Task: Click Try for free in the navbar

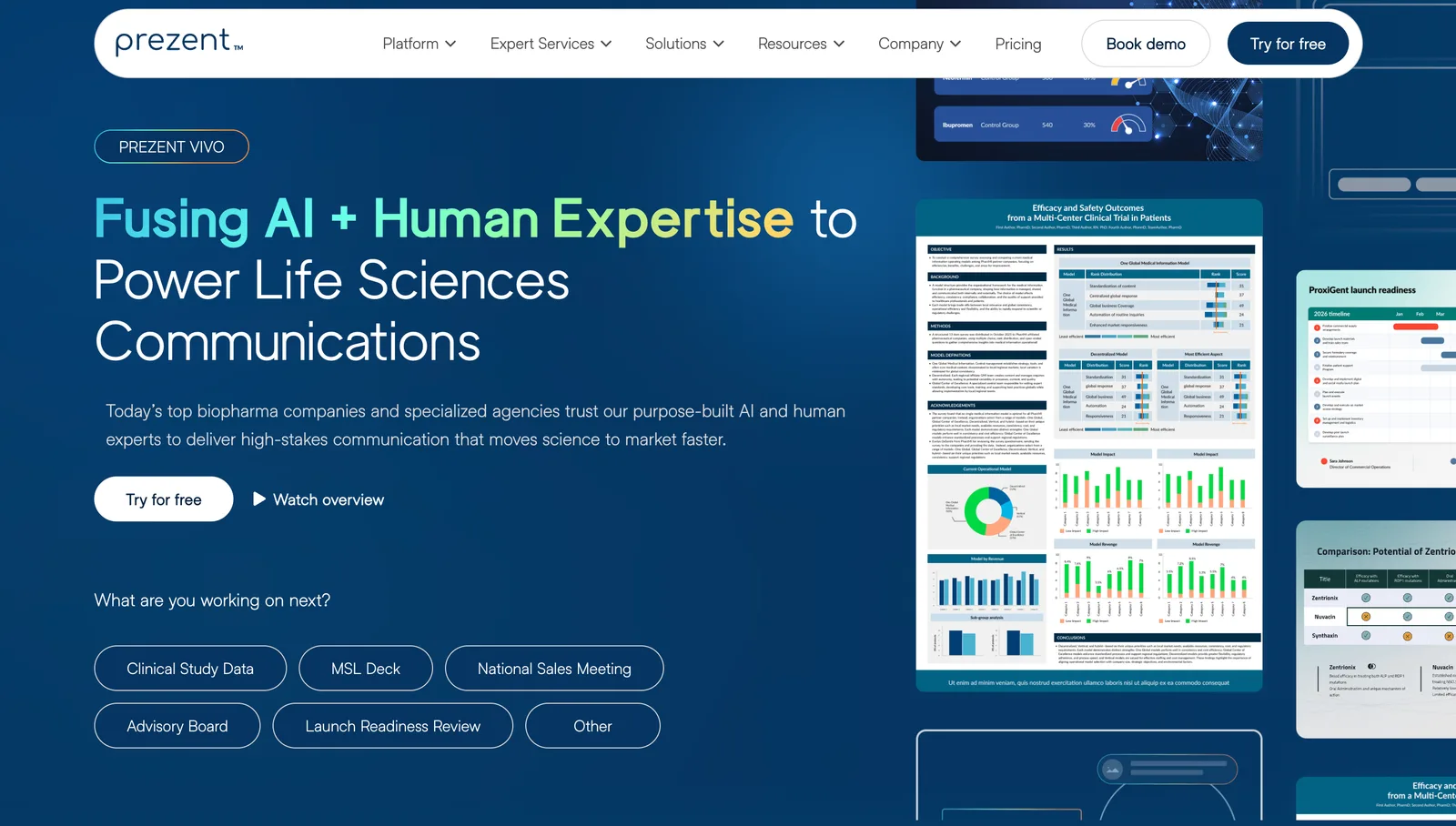Action: tap(1288, 44)
